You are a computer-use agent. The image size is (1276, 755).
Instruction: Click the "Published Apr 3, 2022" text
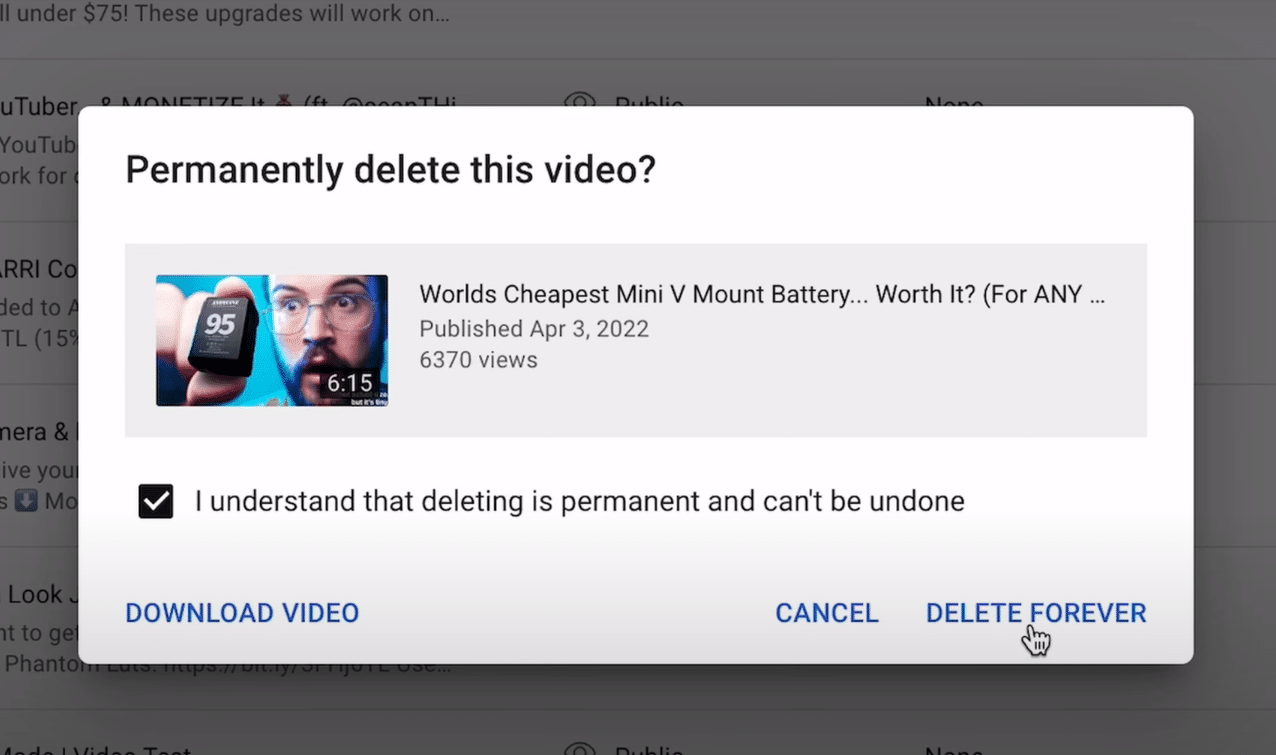click(x=533, y=328)
